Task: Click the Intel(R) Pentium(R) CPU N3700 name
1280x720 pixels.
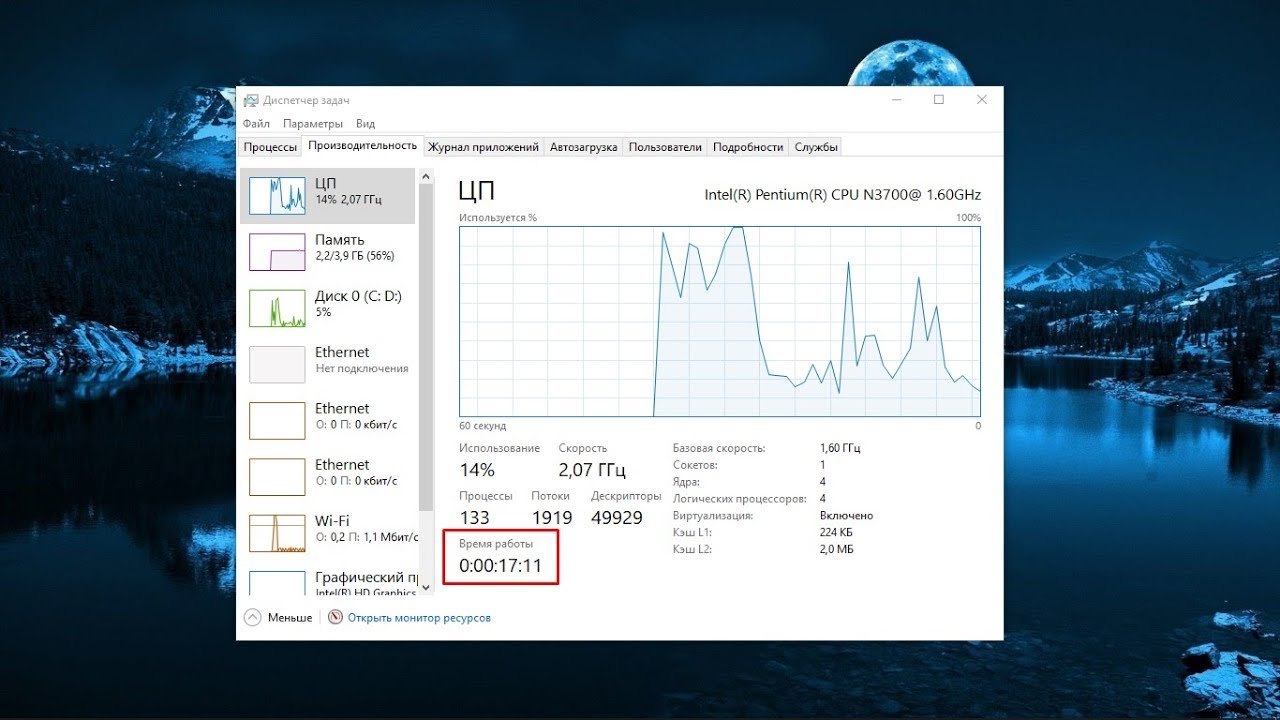Action: click(x=843, y=194)
